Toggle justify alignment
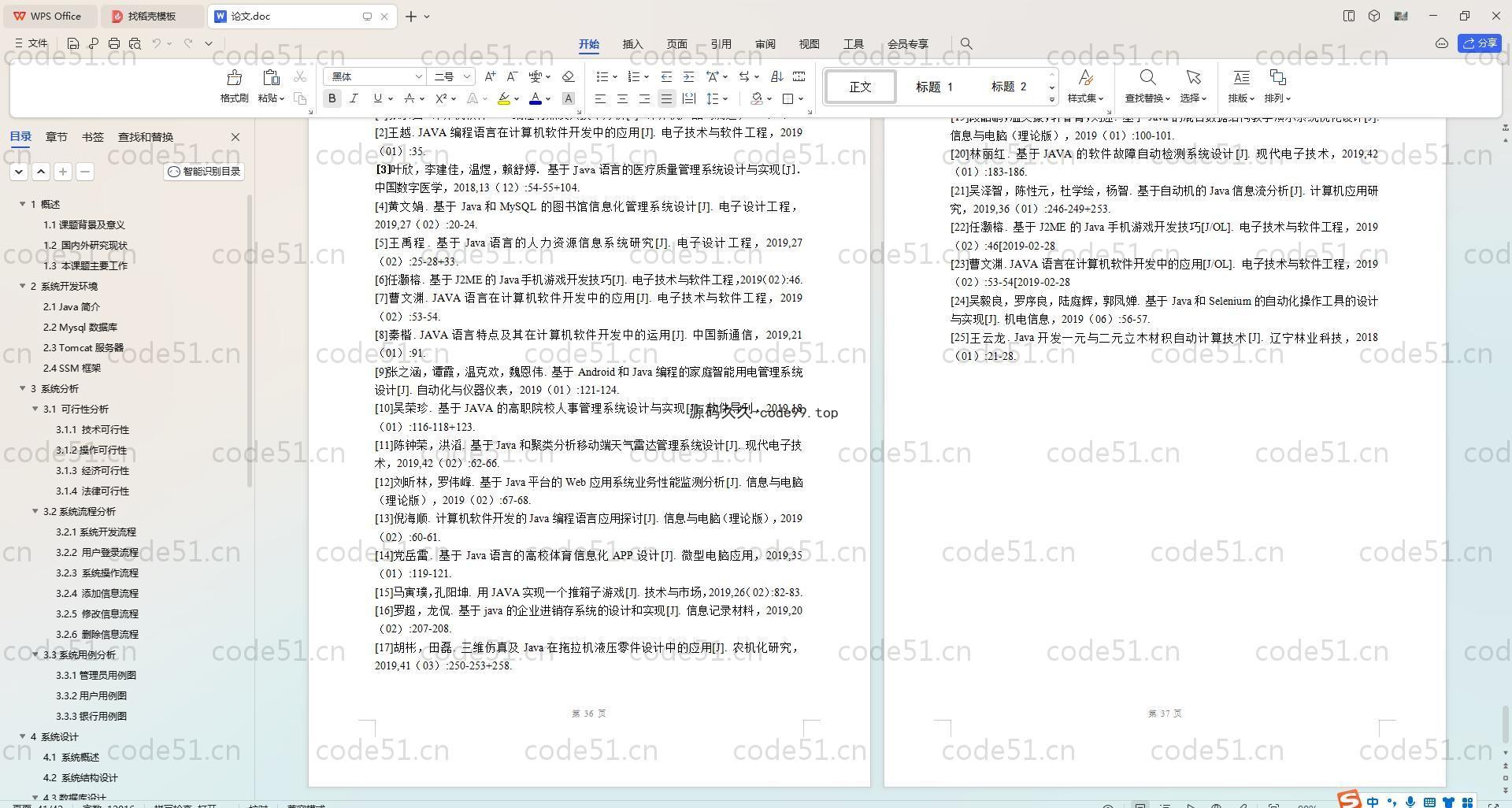Screen dimensions: 1512x808 (666, 98)
